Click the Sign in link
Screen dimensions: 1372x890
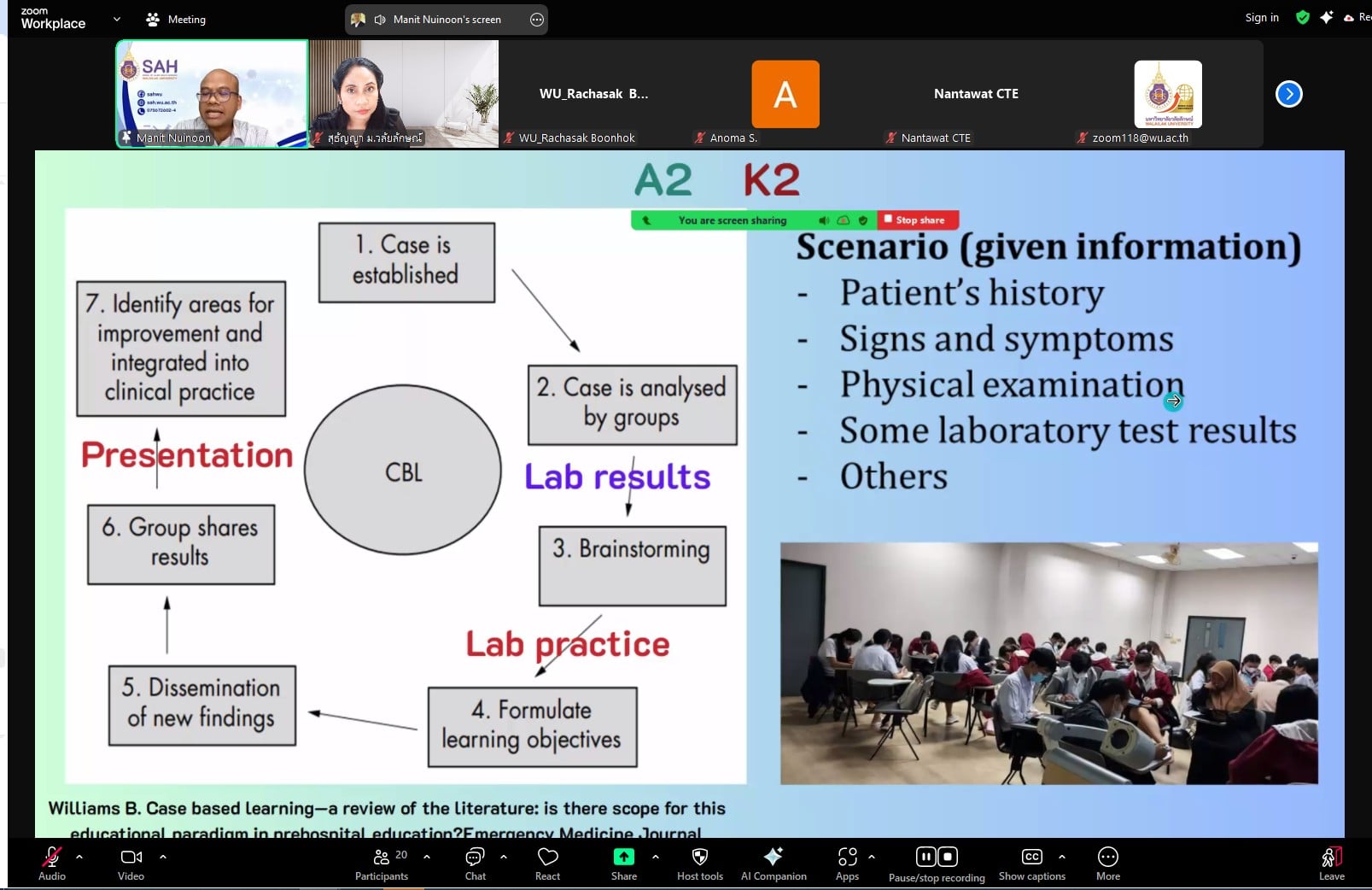(1261, 18)
